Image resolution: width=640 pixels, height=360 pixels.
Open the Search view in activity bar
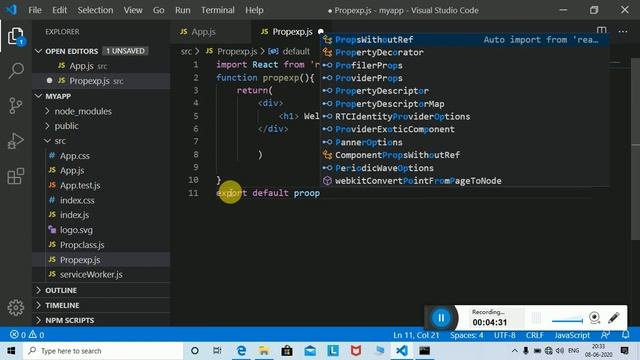pyautogui.click(x=16, y=71)
